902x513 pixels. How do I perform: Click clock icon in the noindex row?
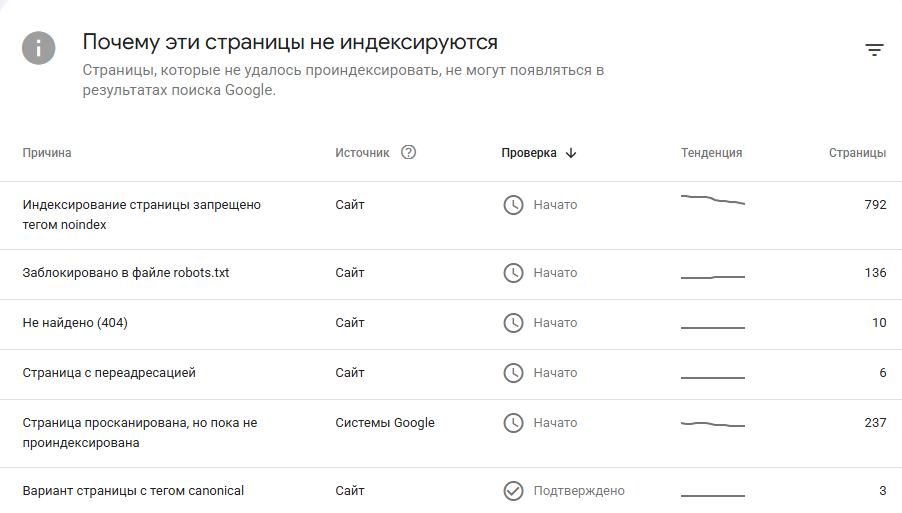513,205
